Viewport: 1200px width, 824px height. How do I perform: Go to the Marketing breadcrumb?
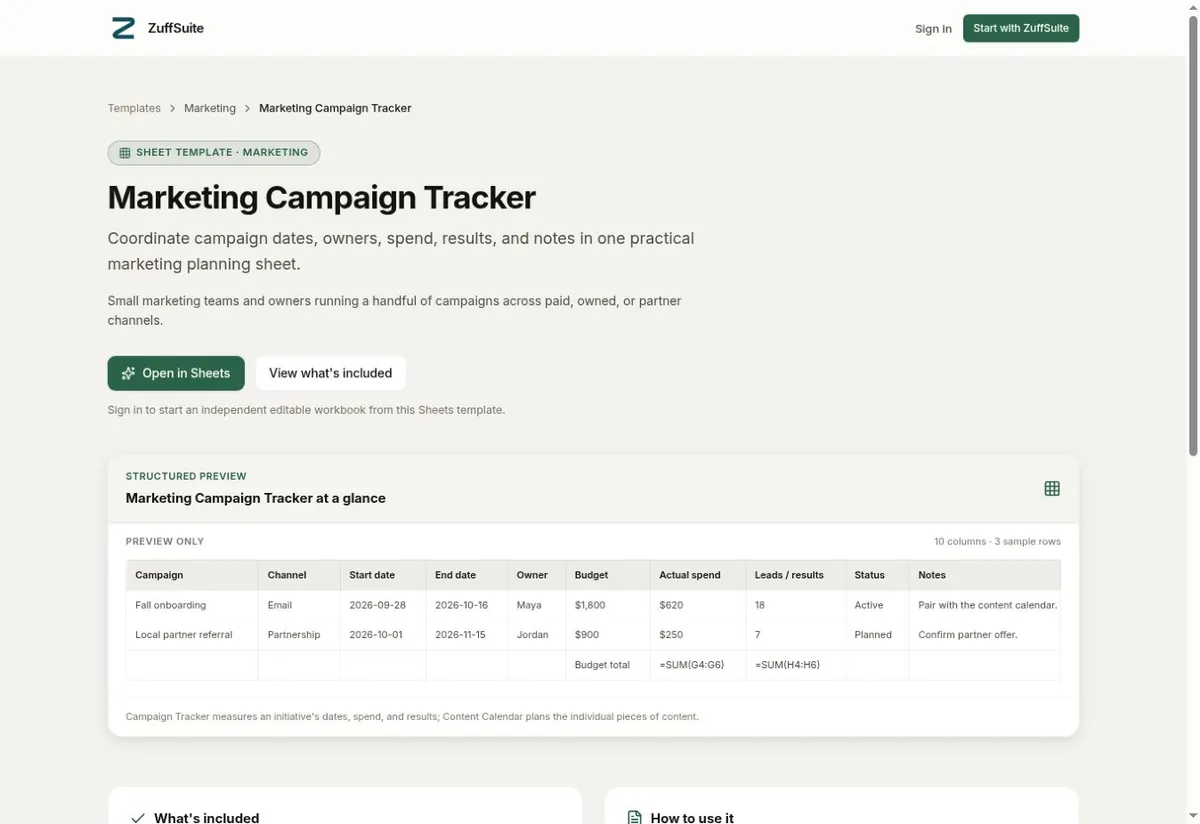tap(210, 108)
